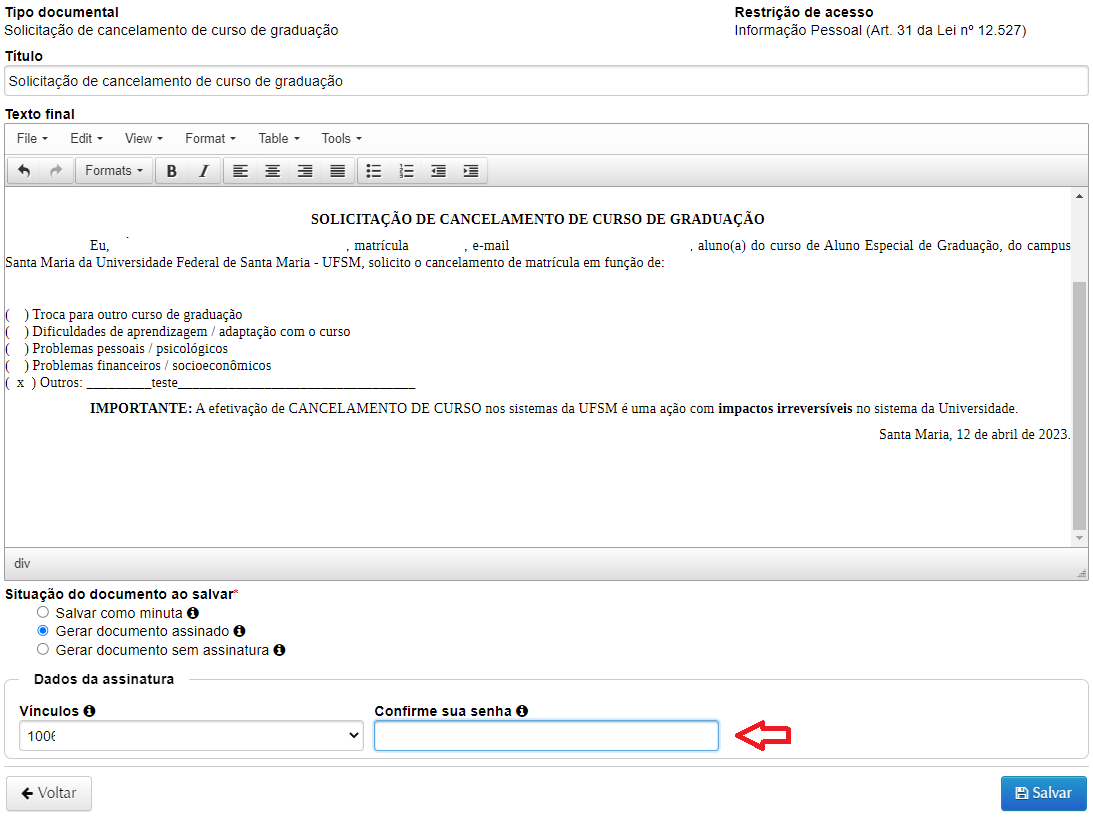Focus the 'Confirme sua senha' password field
This screenshot has height=822, width=1093.
click(x=546, y=736)
